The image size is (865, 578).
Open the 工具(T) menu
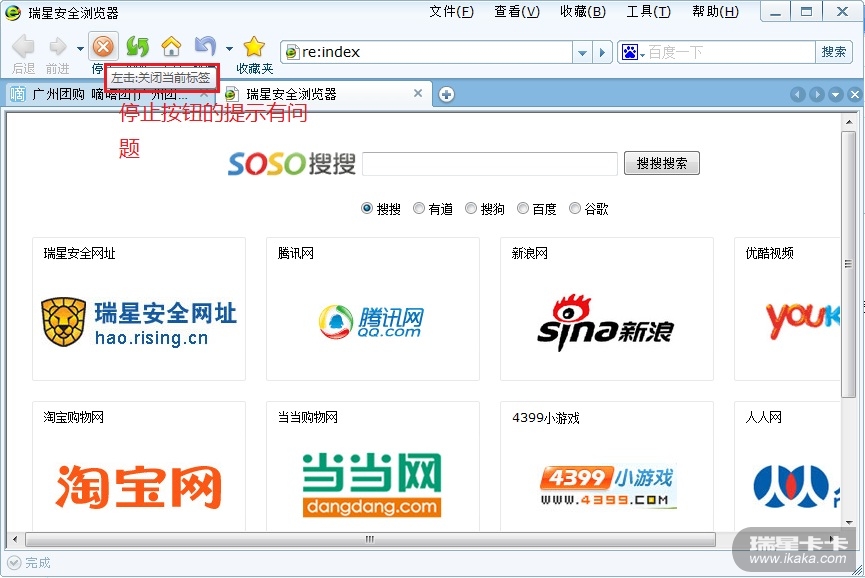click(648, 12)
